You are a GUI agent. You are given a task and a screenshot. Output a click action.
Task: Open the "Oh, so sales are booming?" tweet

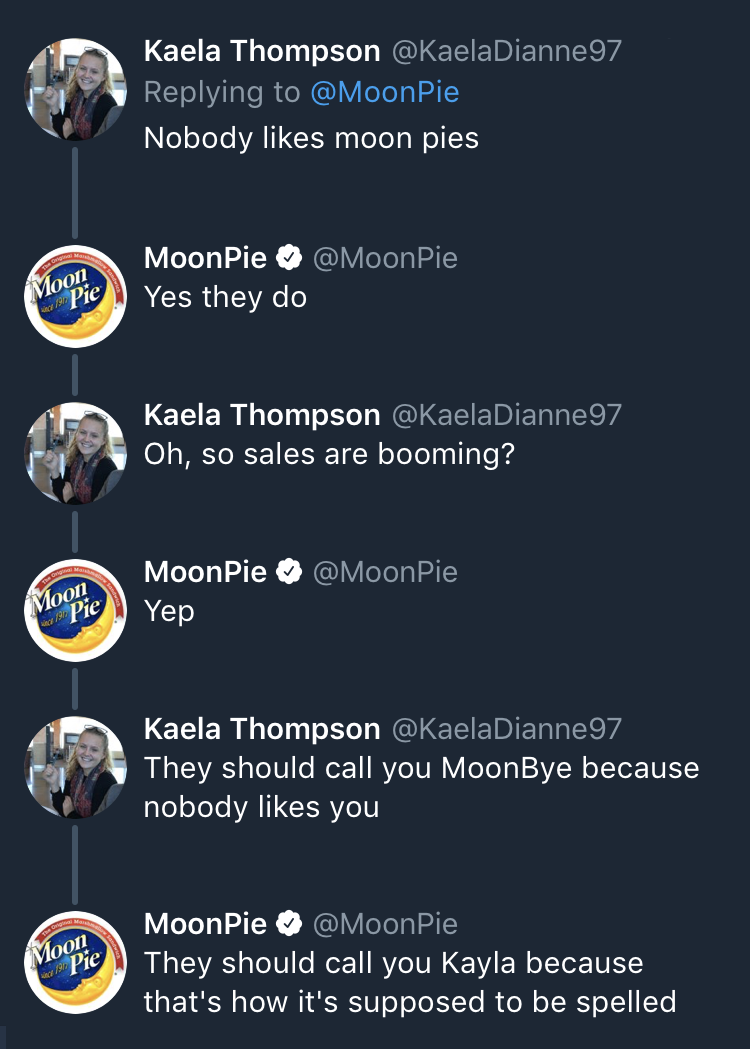click(x=329, y=454)
